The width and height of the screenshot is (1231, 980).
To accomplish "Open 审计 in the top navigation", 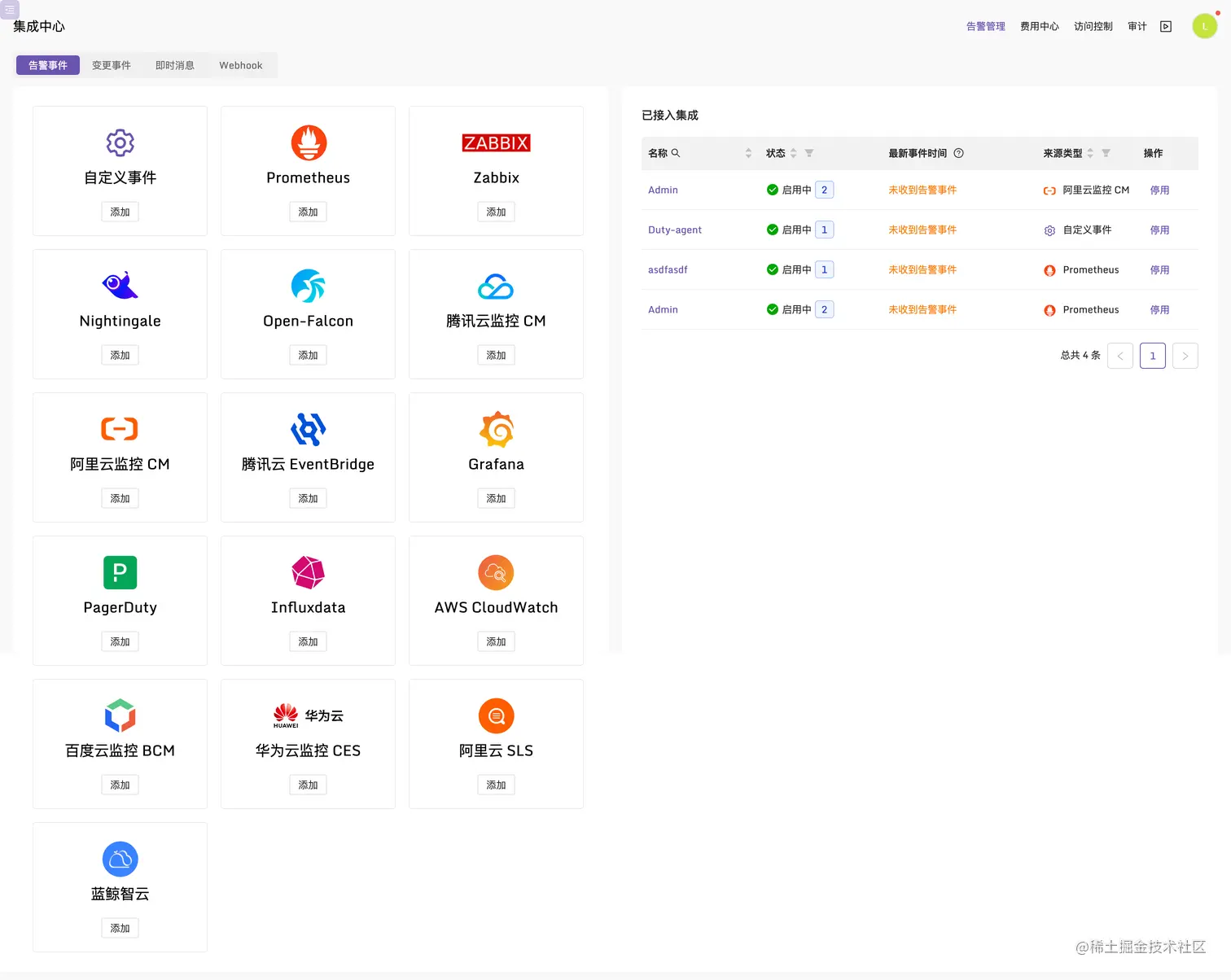I will (1137, 26).
